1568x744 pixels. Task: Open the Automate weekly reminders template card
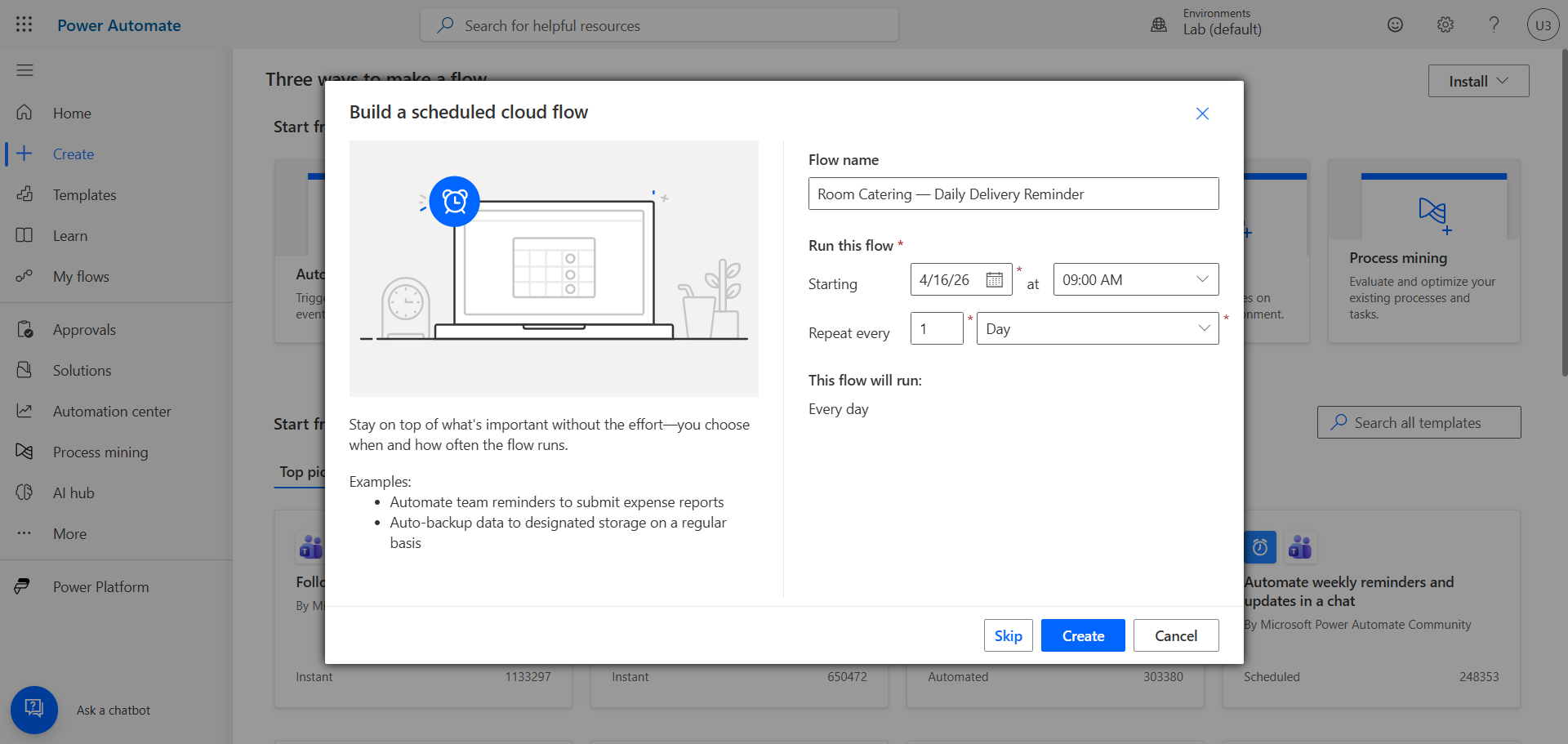point(1371,609)
